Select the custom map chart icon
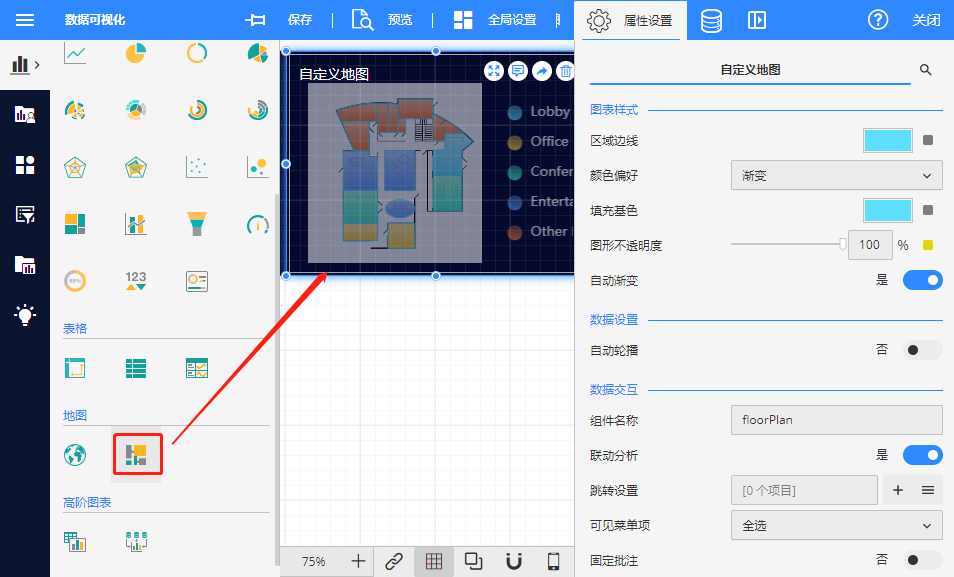954x577 pixels. click(x=136, y=456)
